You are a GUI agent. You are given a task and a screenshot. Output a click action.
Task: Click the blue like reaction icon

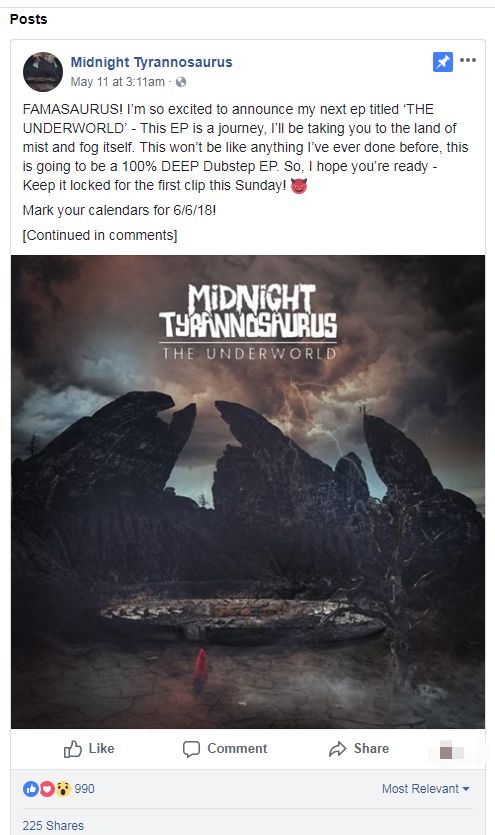pyautogui.click(x=30, y=789)
